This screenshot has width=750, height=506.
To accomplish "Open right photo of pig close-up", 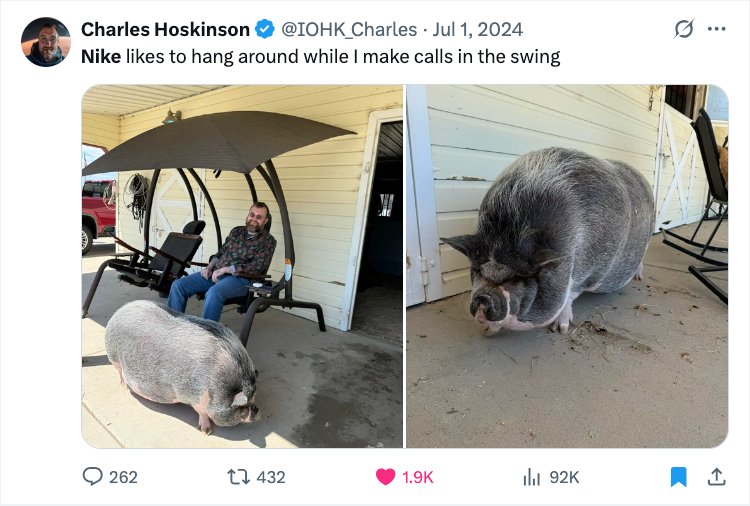I will [567, 266].
